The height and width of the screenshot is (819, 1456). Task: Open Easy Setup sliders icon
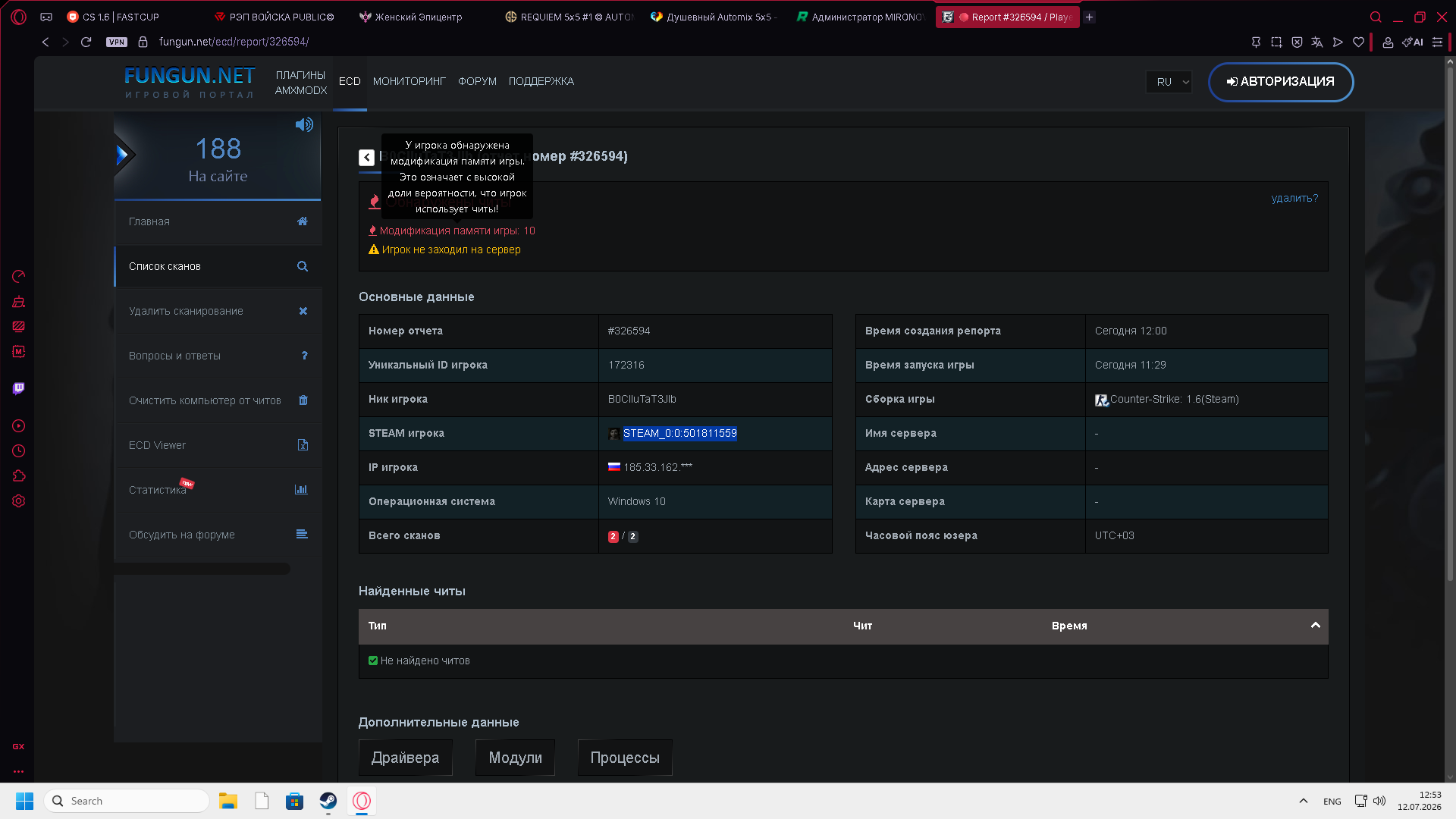(x=1437, y=42)
